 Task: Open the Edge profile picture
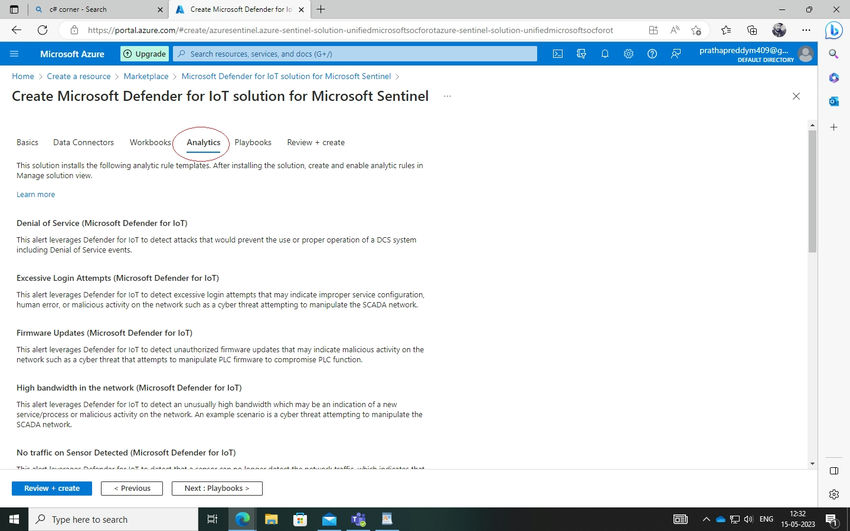point(779,30)
